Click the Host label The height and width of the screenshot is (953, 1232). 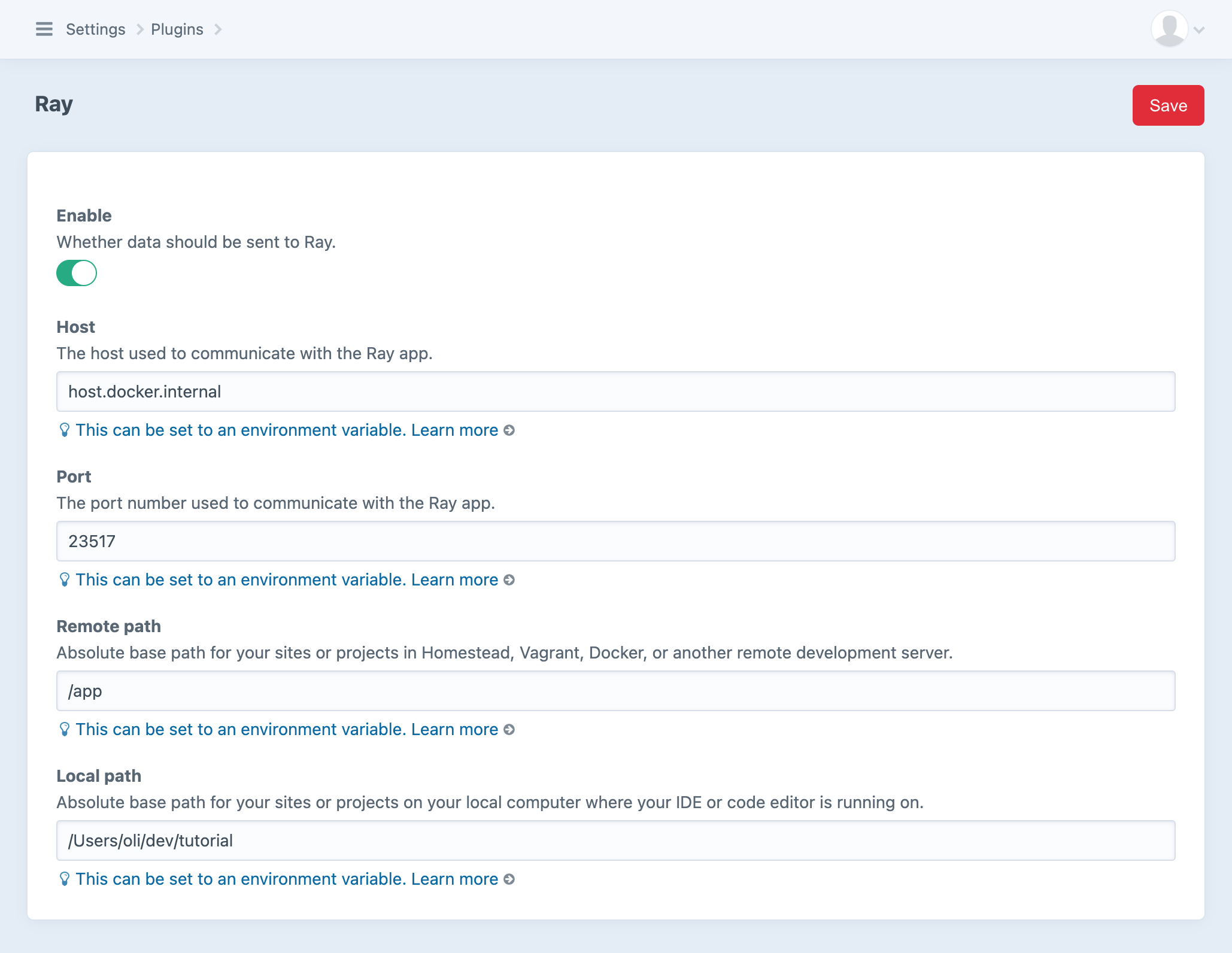click(76, 327)
